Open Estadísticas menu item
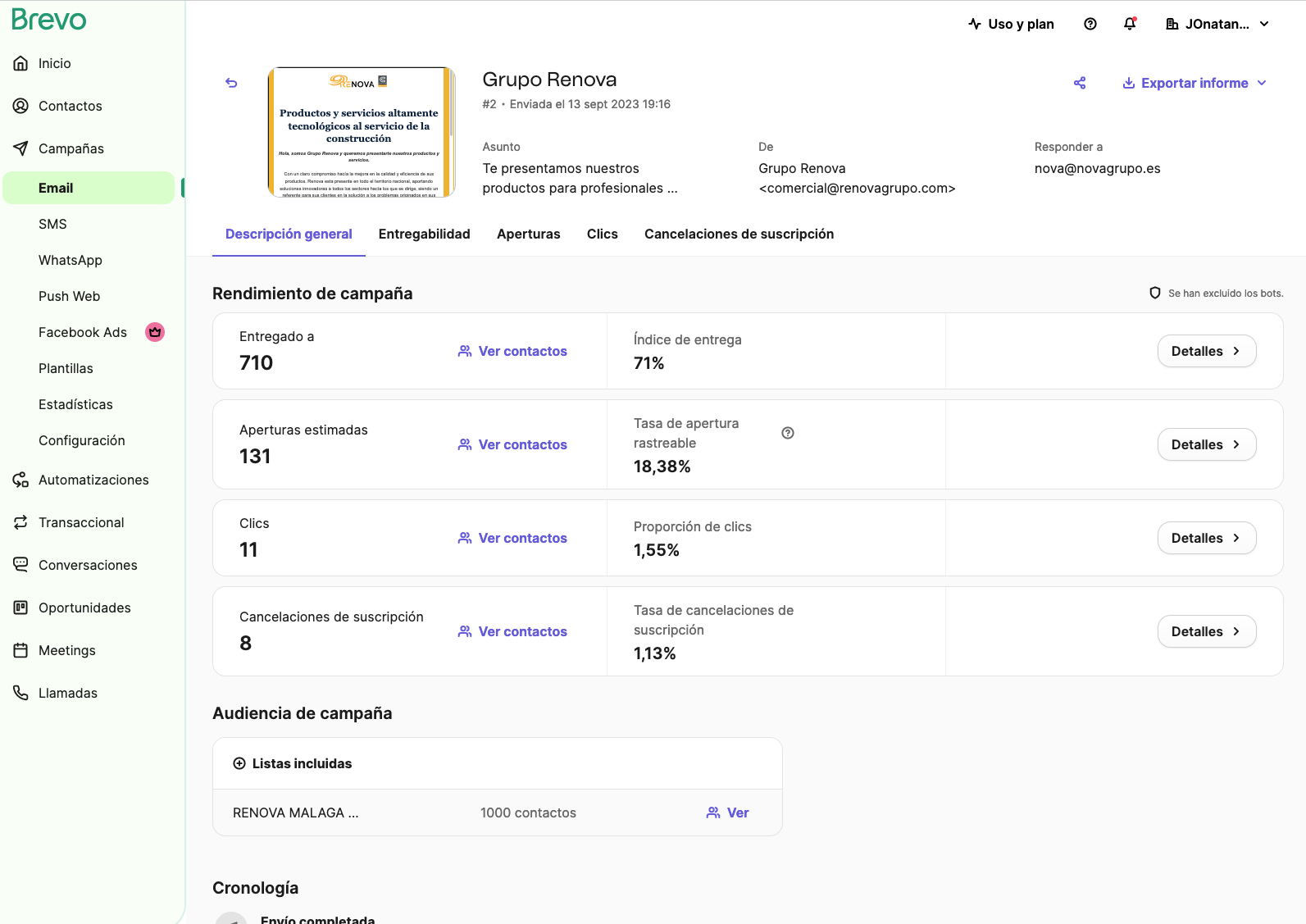This screenshot has width=1306, height=924. [75, 404]
